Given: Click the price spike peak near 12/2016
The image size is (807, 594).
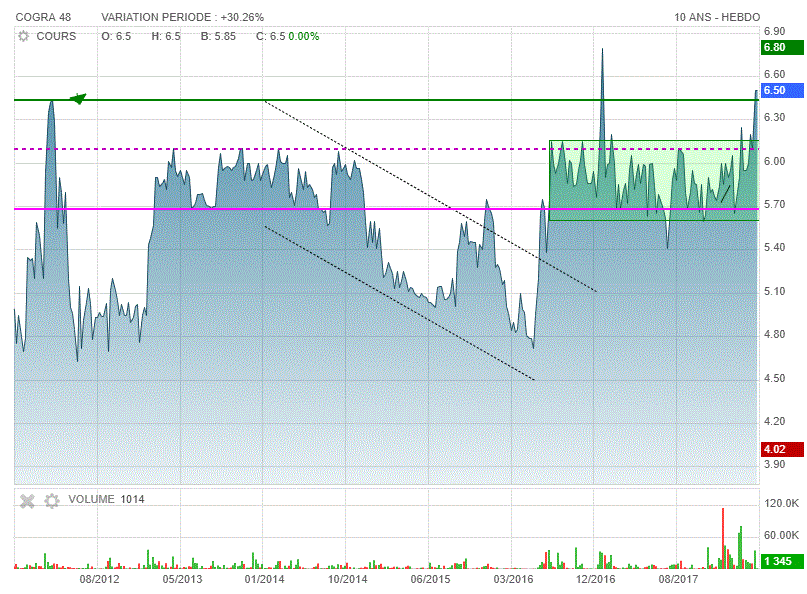Looking at the screenshot, I should [602, 49].
